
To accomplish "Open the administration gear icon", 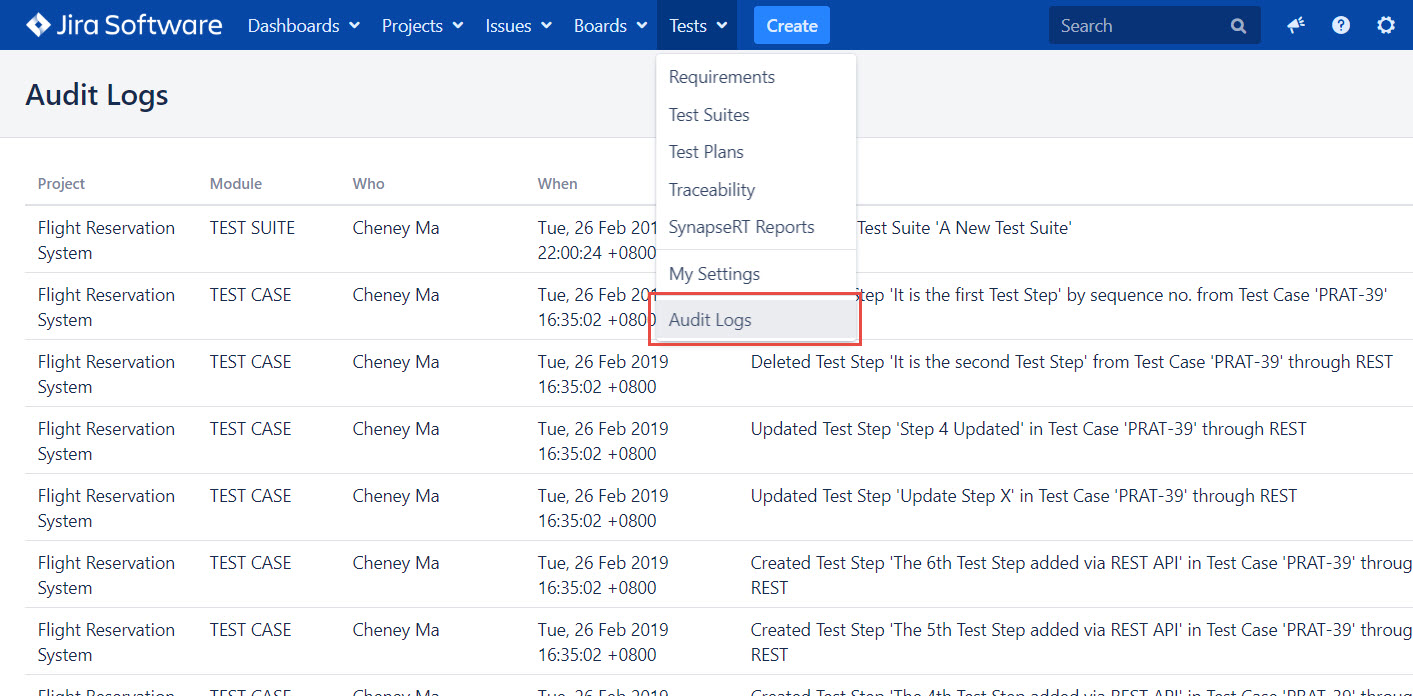I will point(1386,26).
